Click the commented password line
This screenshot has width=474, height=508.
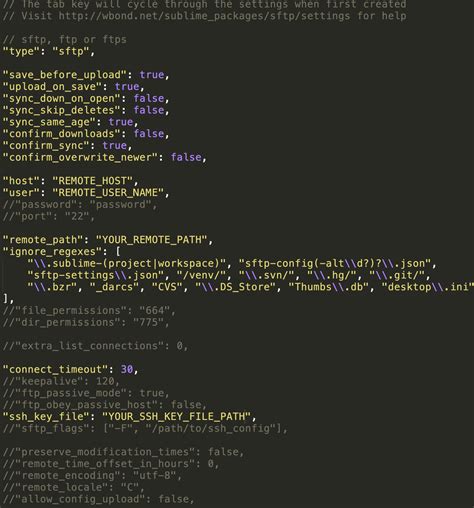tap(80, 204)
